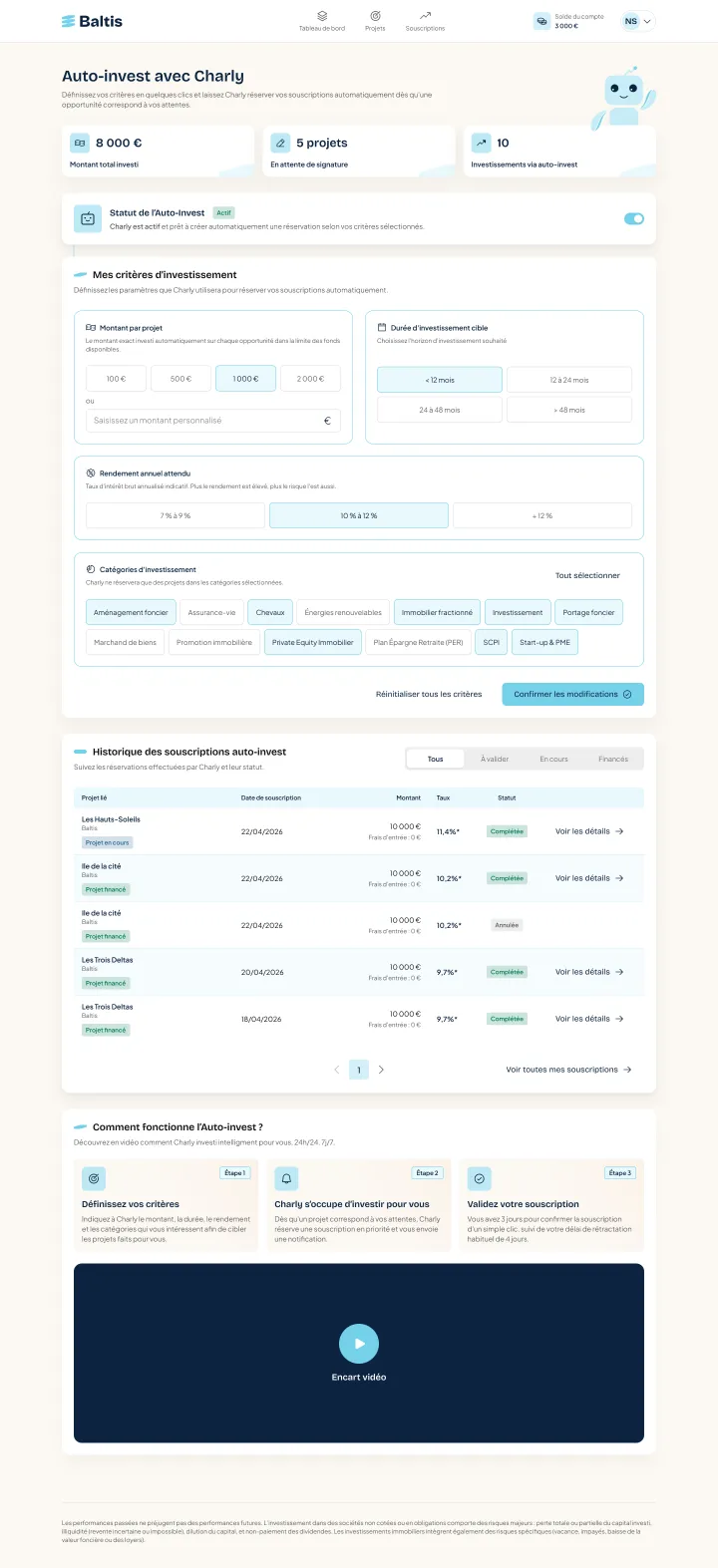The image size is (718, 1568).
Task: Toggle Portage foncier category
Action: pos(588,613)
